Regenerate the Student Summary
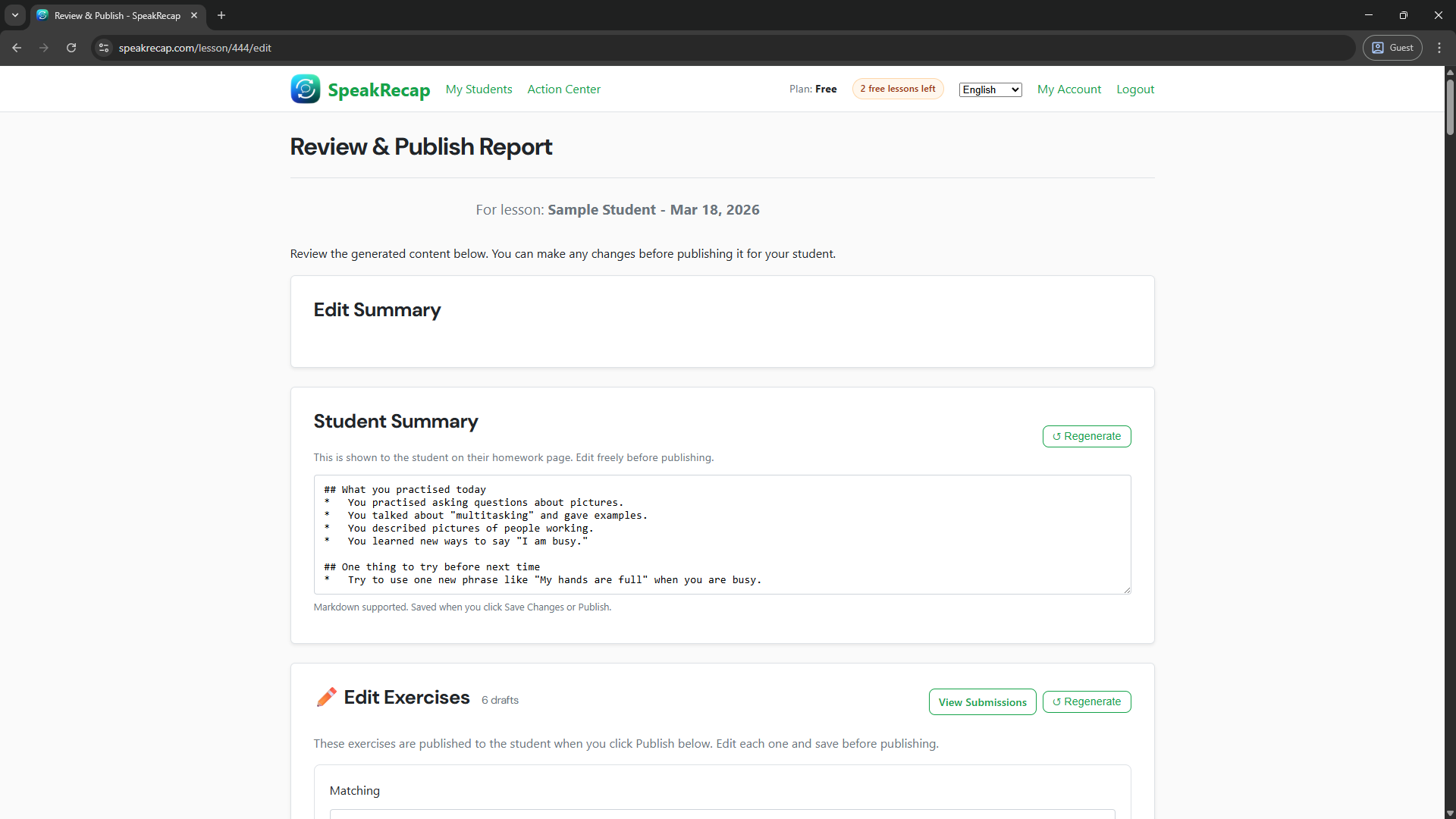This screenshot has width=1456, height=819. point(1086,436)
